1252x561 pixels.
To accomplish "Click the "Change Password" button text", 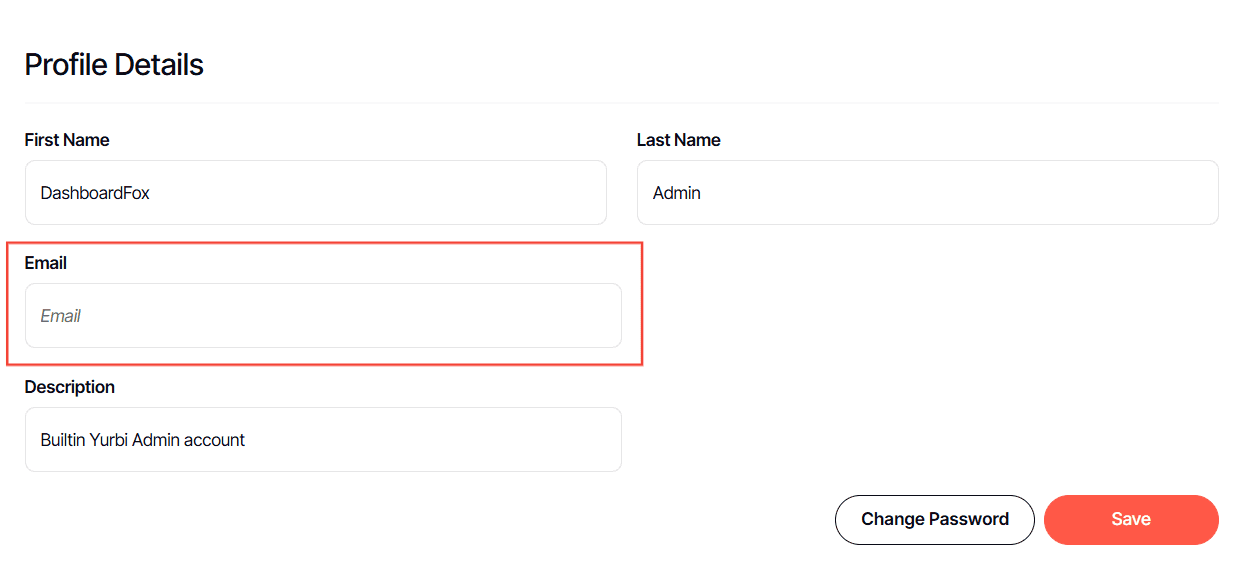I will pos(935,520).
